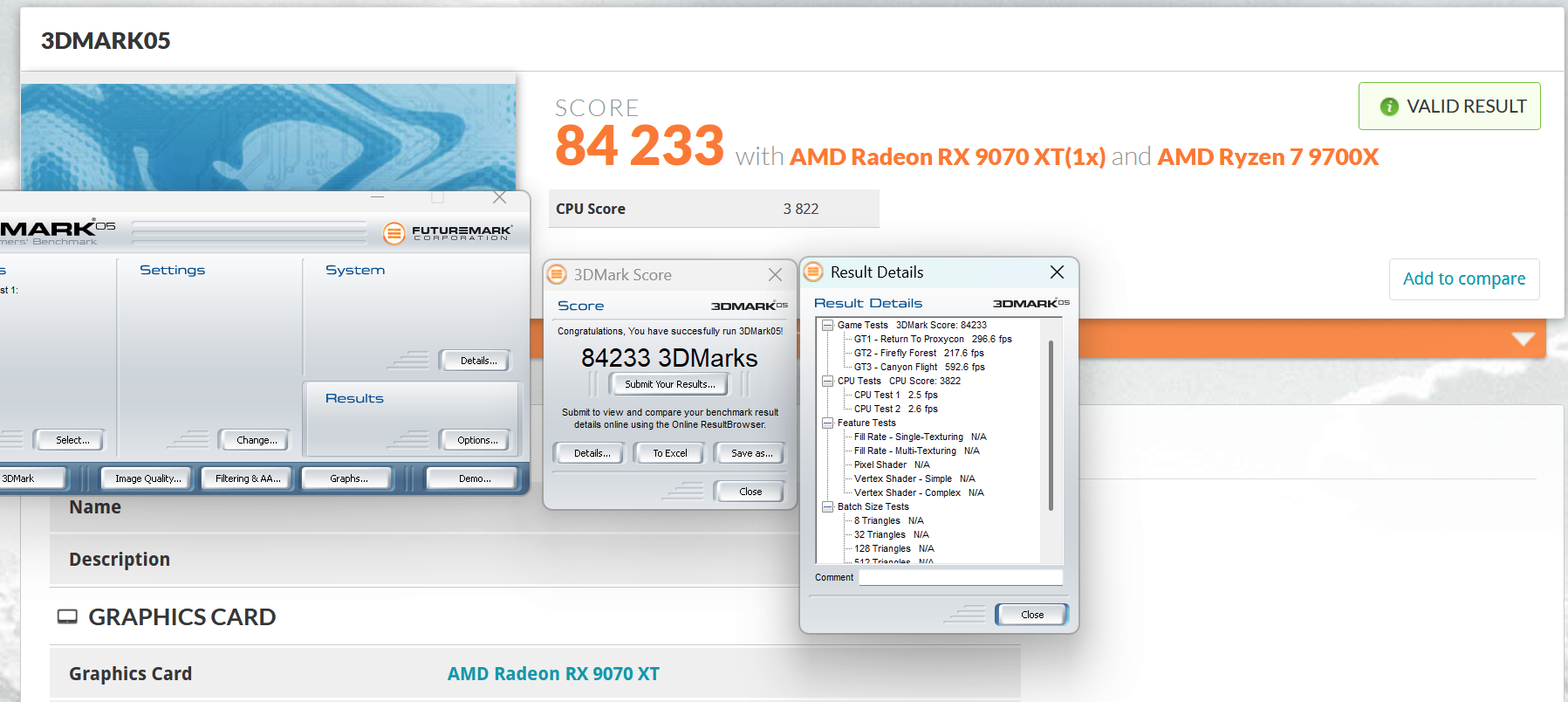Click the AMD Ryzen 7 9700X link
The width and height of the screenshot is (1568, 702).
1268,157
